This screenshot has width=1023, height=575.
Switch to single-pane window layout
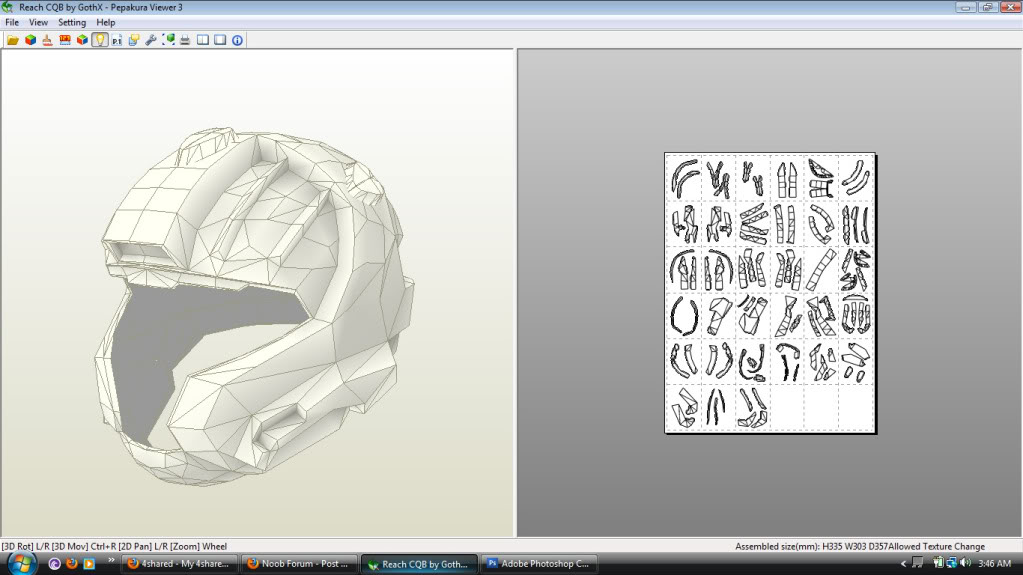220,40
